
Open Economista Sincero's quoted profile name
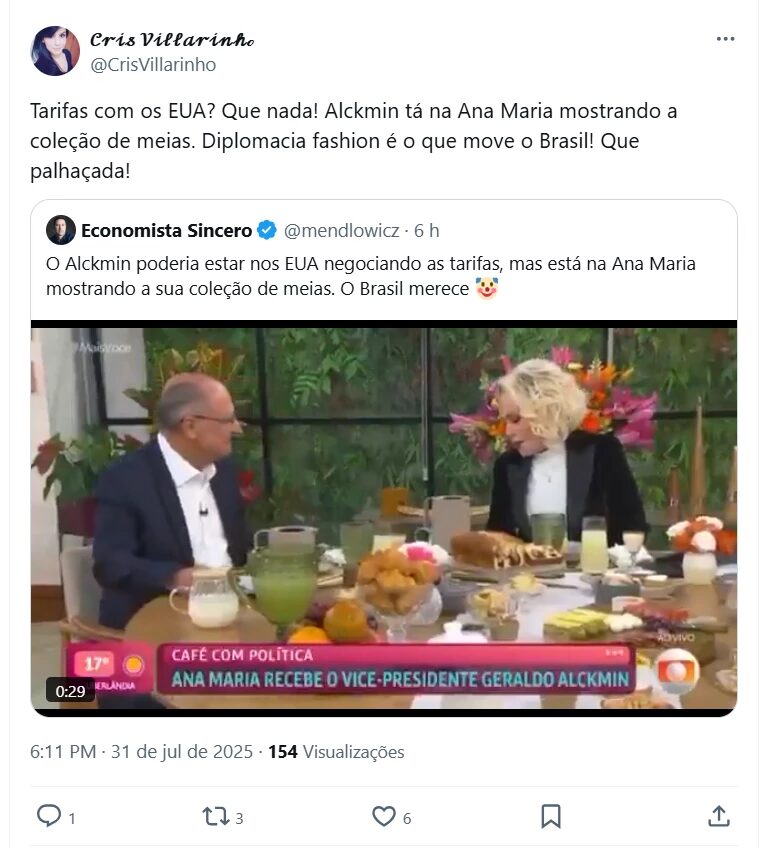(x=166, y=231)
